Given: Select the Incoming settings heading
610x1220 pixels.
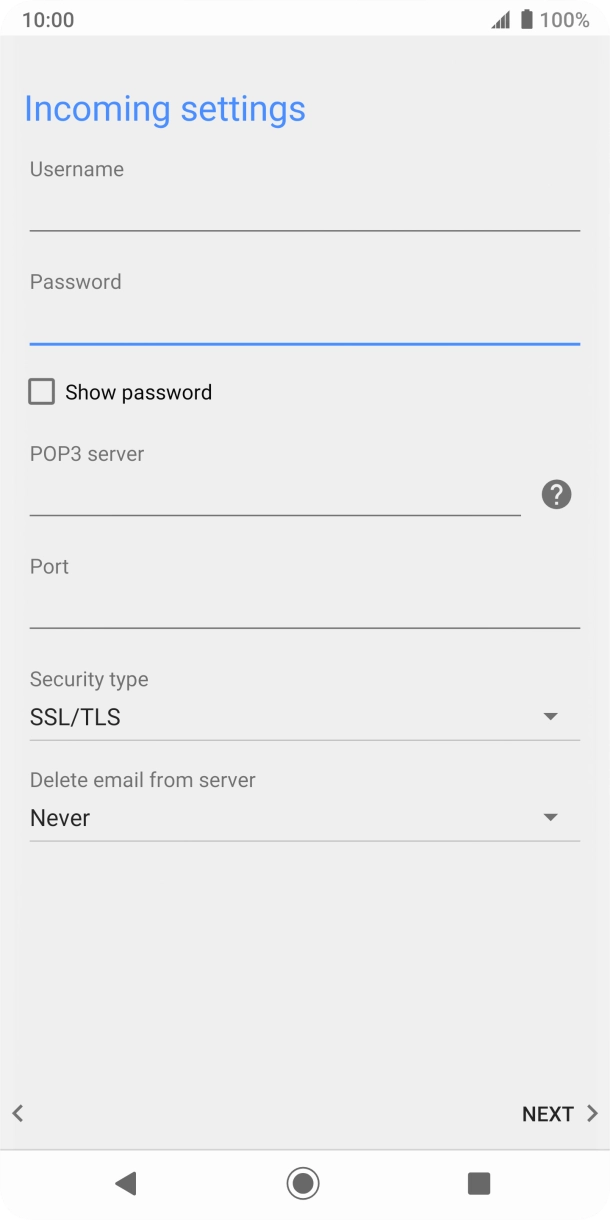Looking at the screenshot, I should point(165,108).
